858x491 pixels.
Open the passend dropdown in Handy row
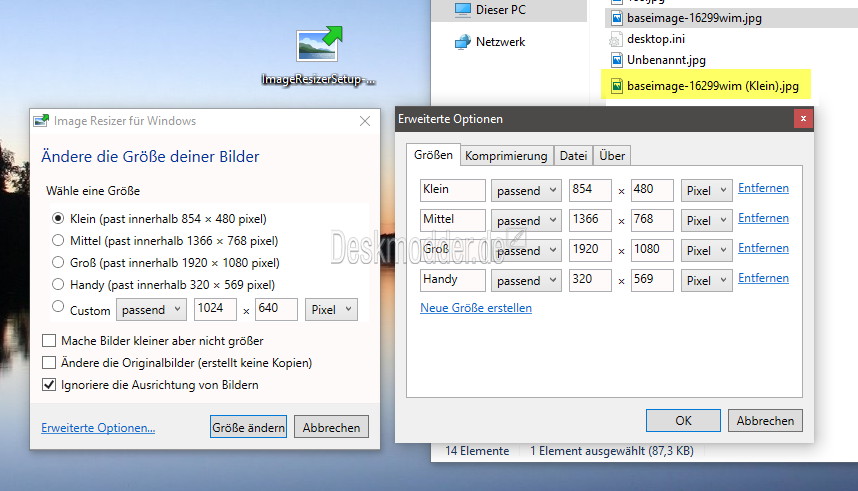(526, 280)
